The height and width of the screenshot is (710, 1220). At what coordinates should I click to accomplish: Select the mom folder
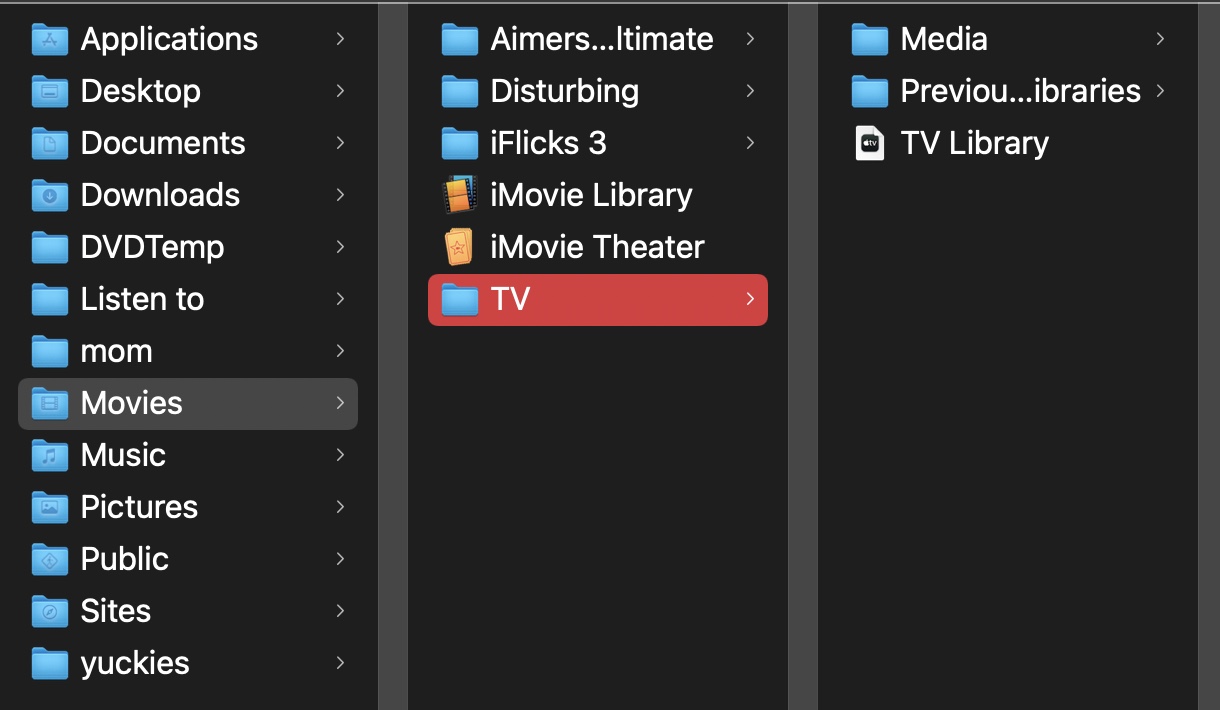(116, 351)
